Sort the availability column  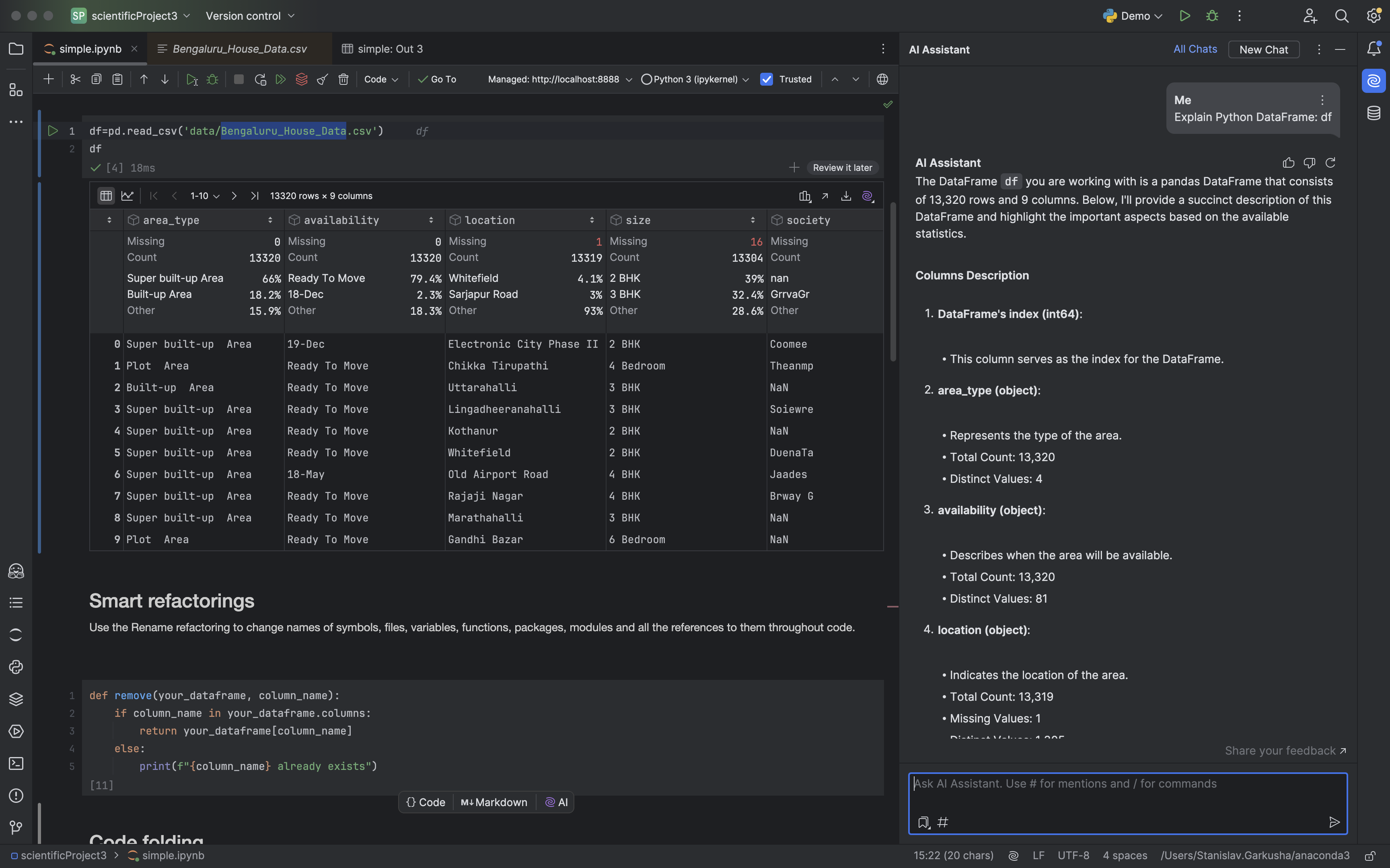coord(431,220)
